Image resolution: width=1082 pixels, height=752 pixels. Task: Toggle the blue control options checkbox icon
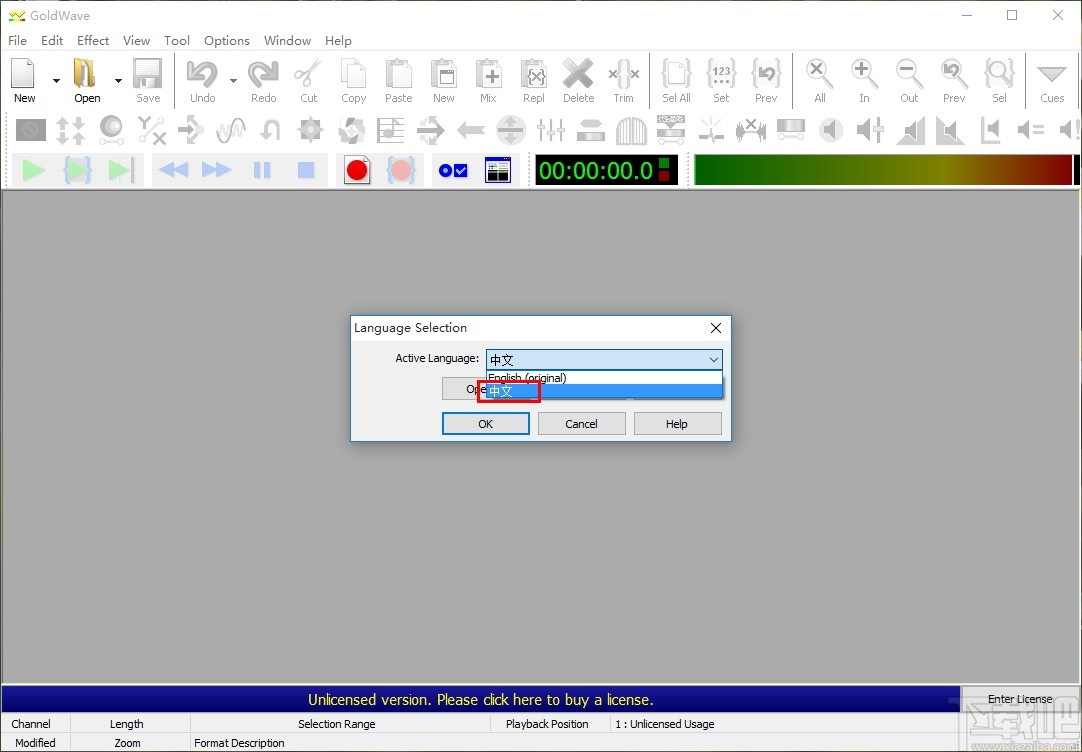453,170
